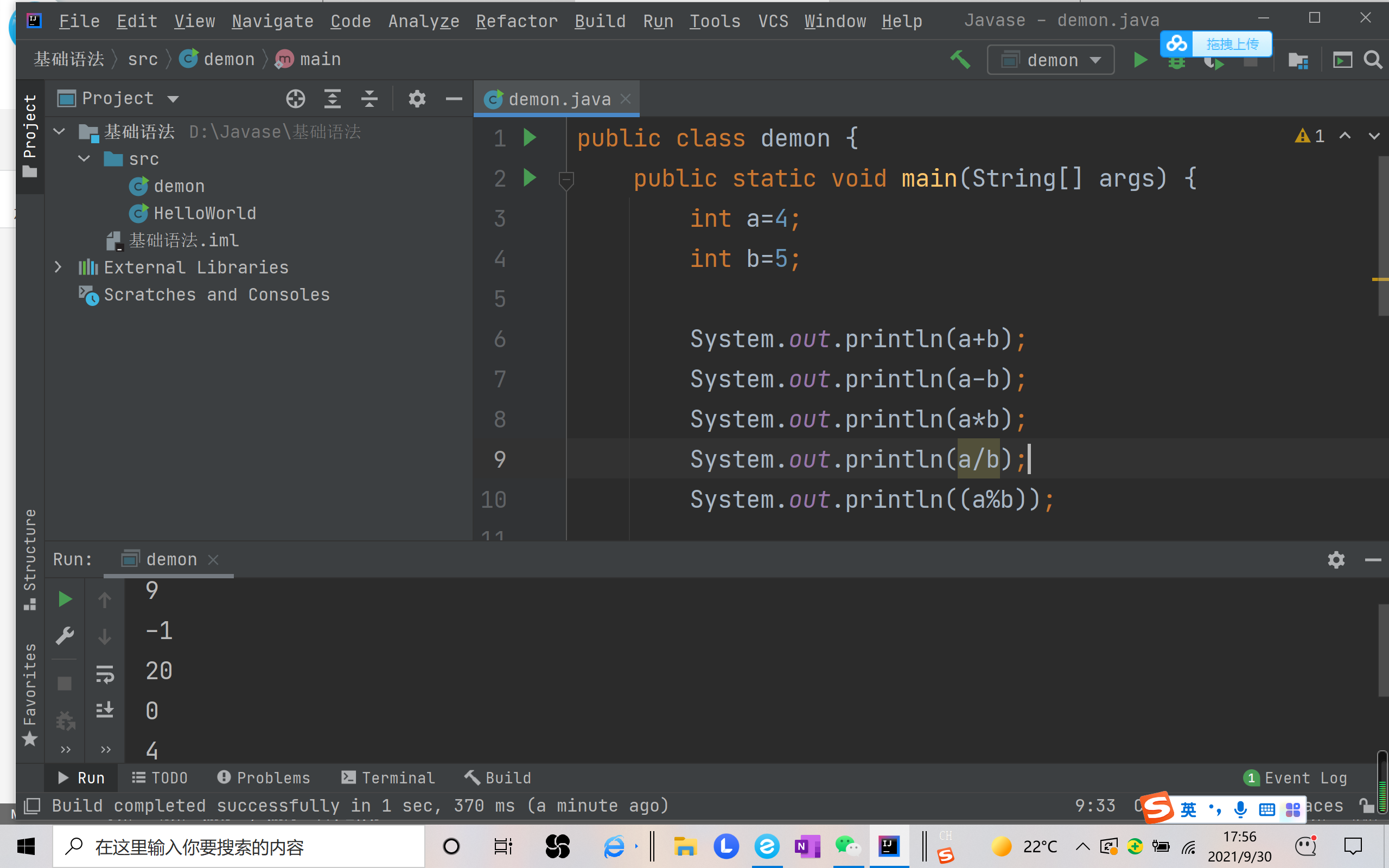This screenshot has height=868, width=1389.
Task: Open Project panel settings gear
Action: [x=417, y=99]
